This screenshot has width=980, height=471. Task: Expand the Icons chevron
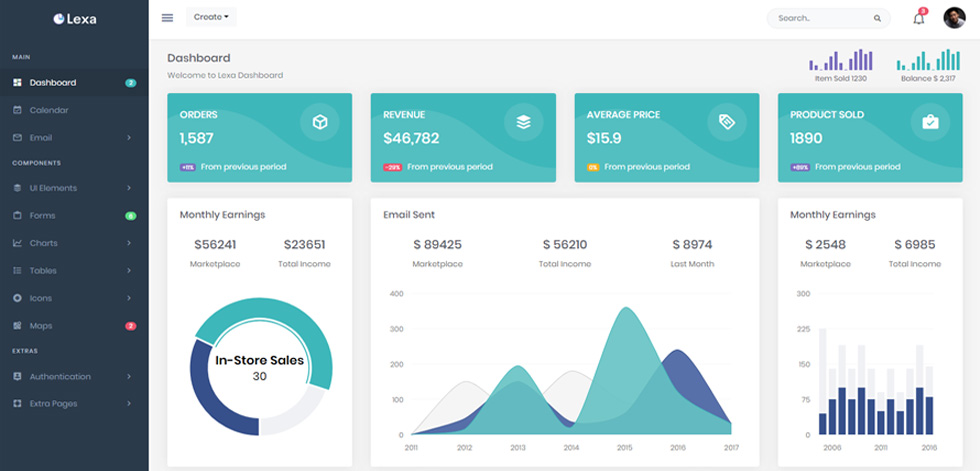pos(129,298)
